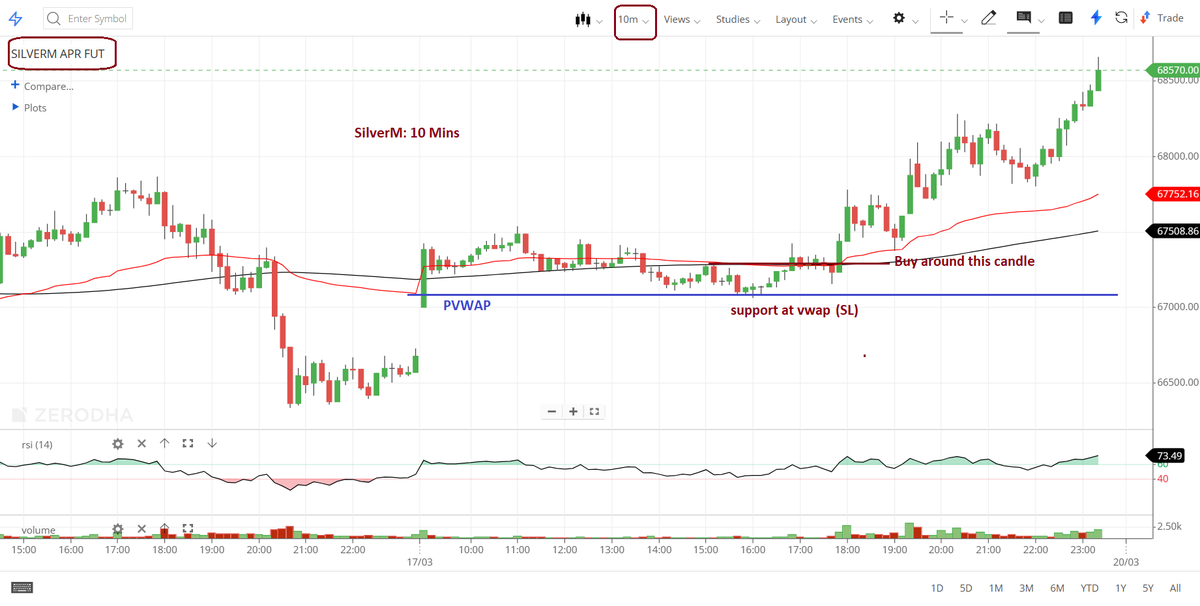1200x606 pixels.
Task: Expand the crosshair options arrow
Action: click(x=965, y=21)
